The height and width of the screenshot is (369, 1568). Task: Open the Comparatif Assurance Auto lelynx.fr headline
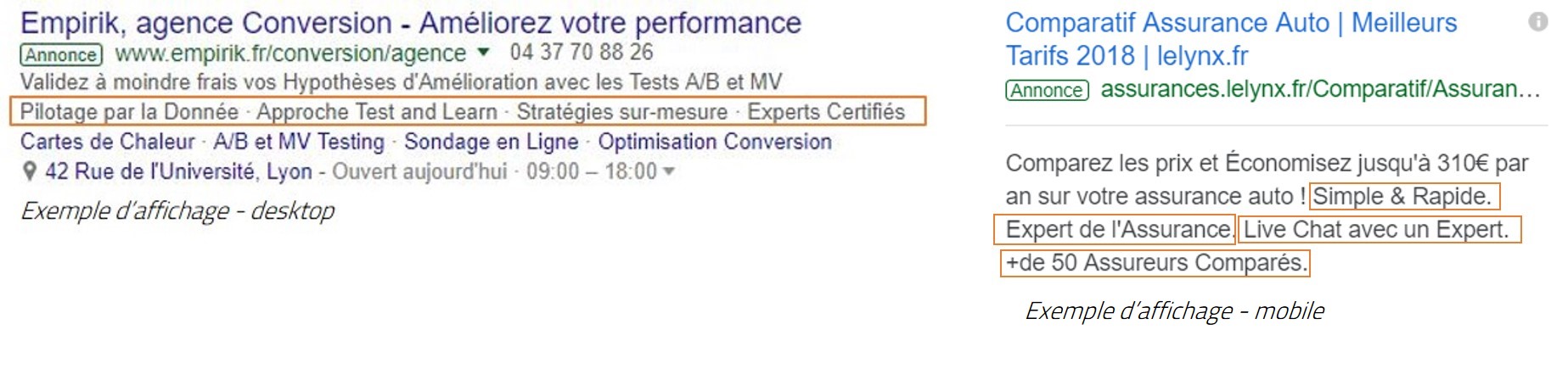tap(1231, 39)
